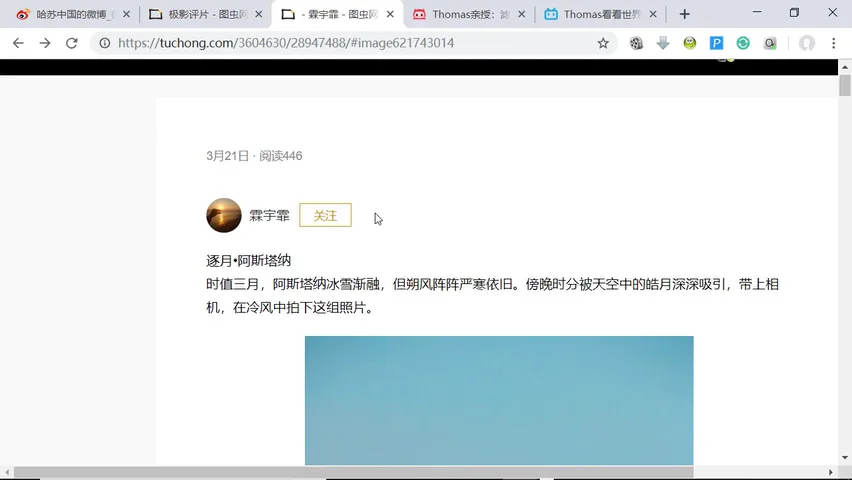Viewport: 852px width, 480px height.
Task: Click the vertical scrollbar up arrow
Action: (x=844, y=67)
